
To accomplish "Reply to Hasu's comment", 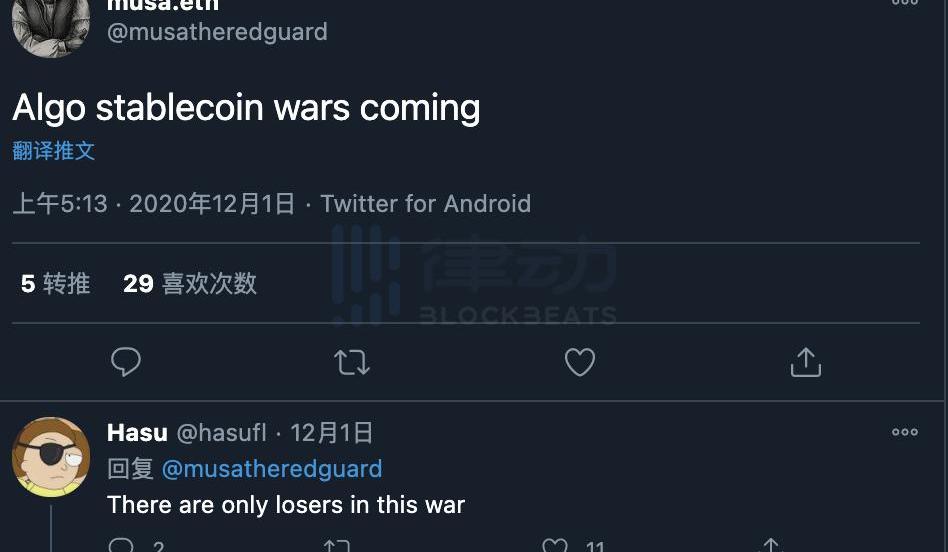I will pos(122,545).
